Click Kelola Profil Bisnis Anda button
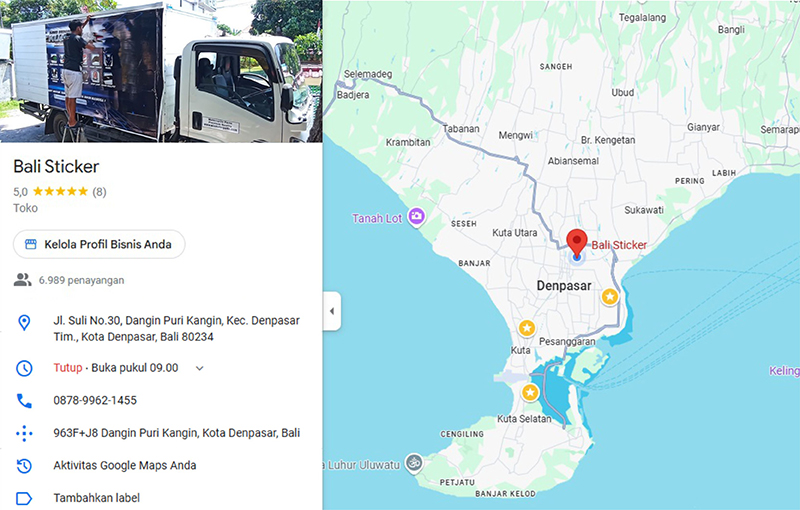 click(99, 244)
